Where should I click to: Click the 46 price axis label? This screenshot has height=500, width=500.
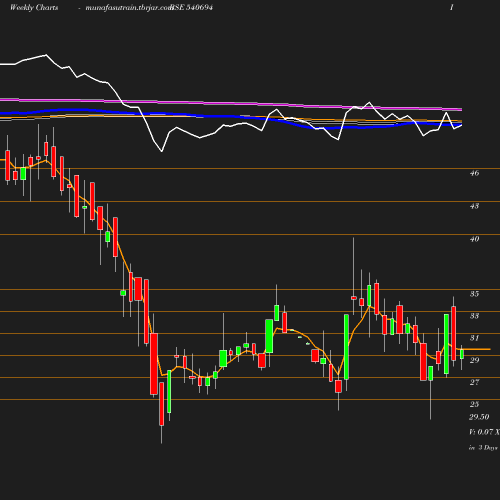click(474, 173)
